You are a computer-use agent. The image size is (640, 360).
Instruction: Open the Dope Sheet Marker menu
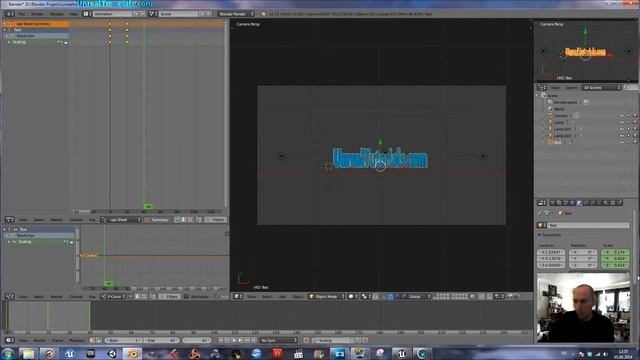click(57, 220)
